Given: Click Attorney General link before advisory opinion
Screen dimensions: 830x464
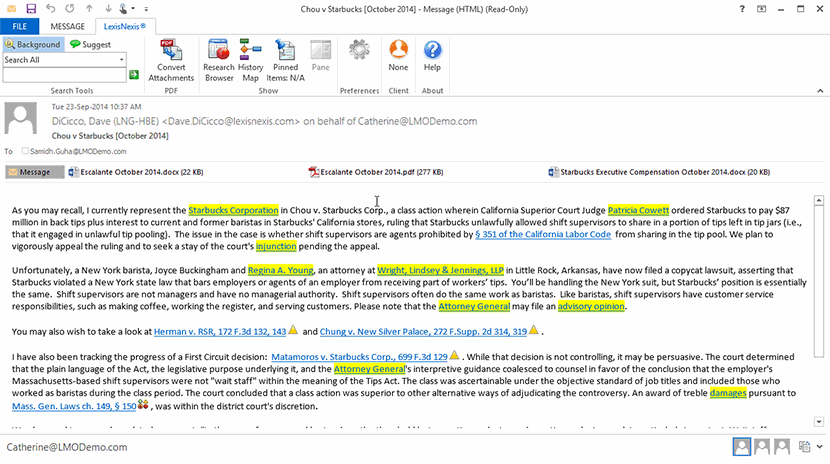Looking at the screenshot, I should [x=474, y=306].
